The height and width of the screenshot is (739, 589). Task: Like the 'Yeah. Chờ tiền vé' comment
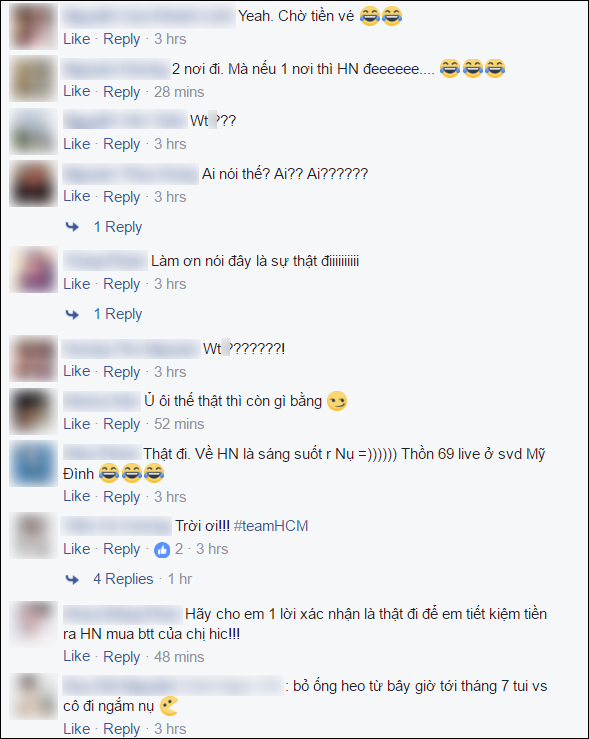coord(77,39)
